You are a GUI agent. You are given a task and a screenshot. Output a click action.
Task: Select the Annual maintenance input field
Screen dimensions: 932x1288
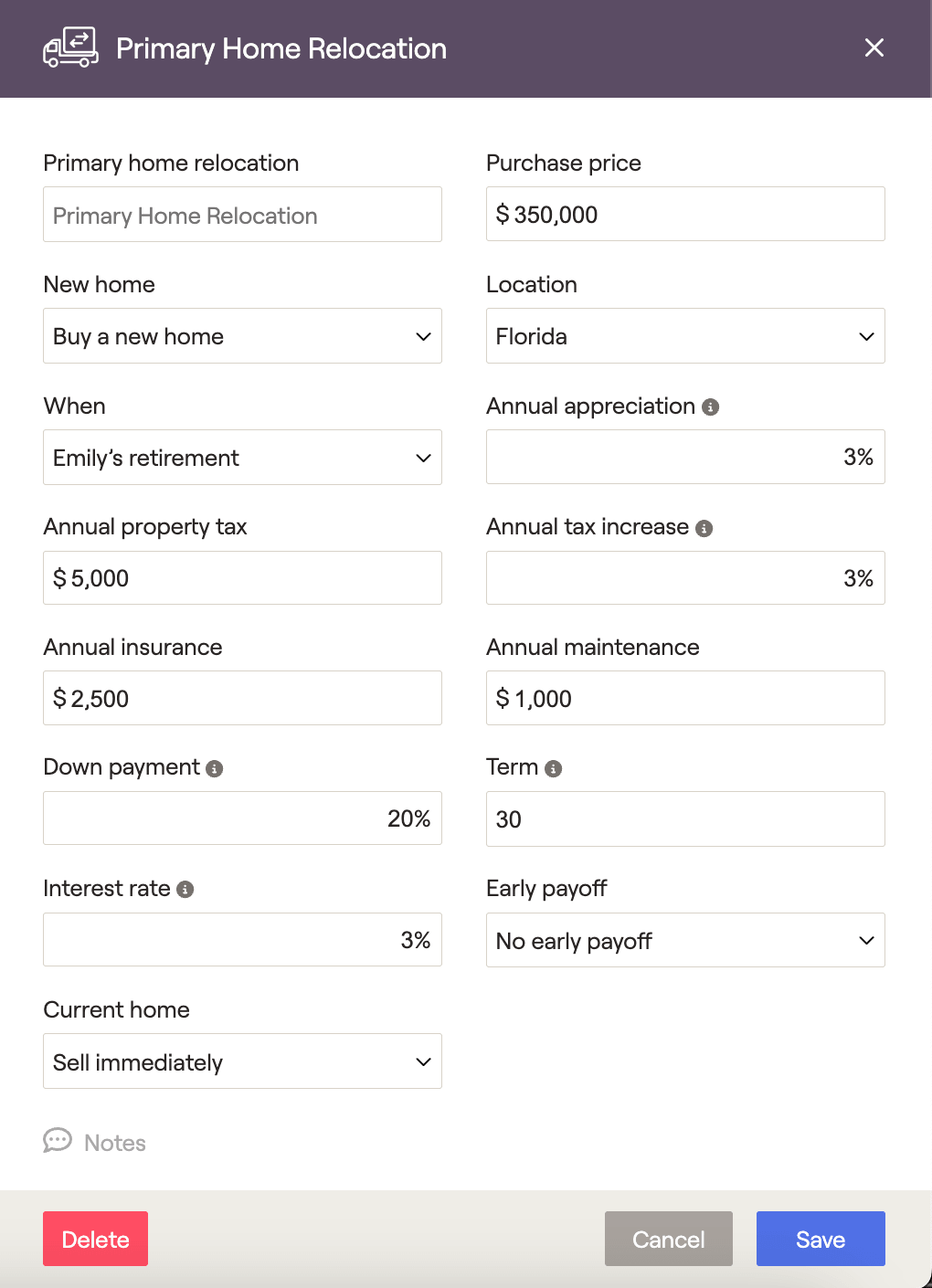(685, 699)
